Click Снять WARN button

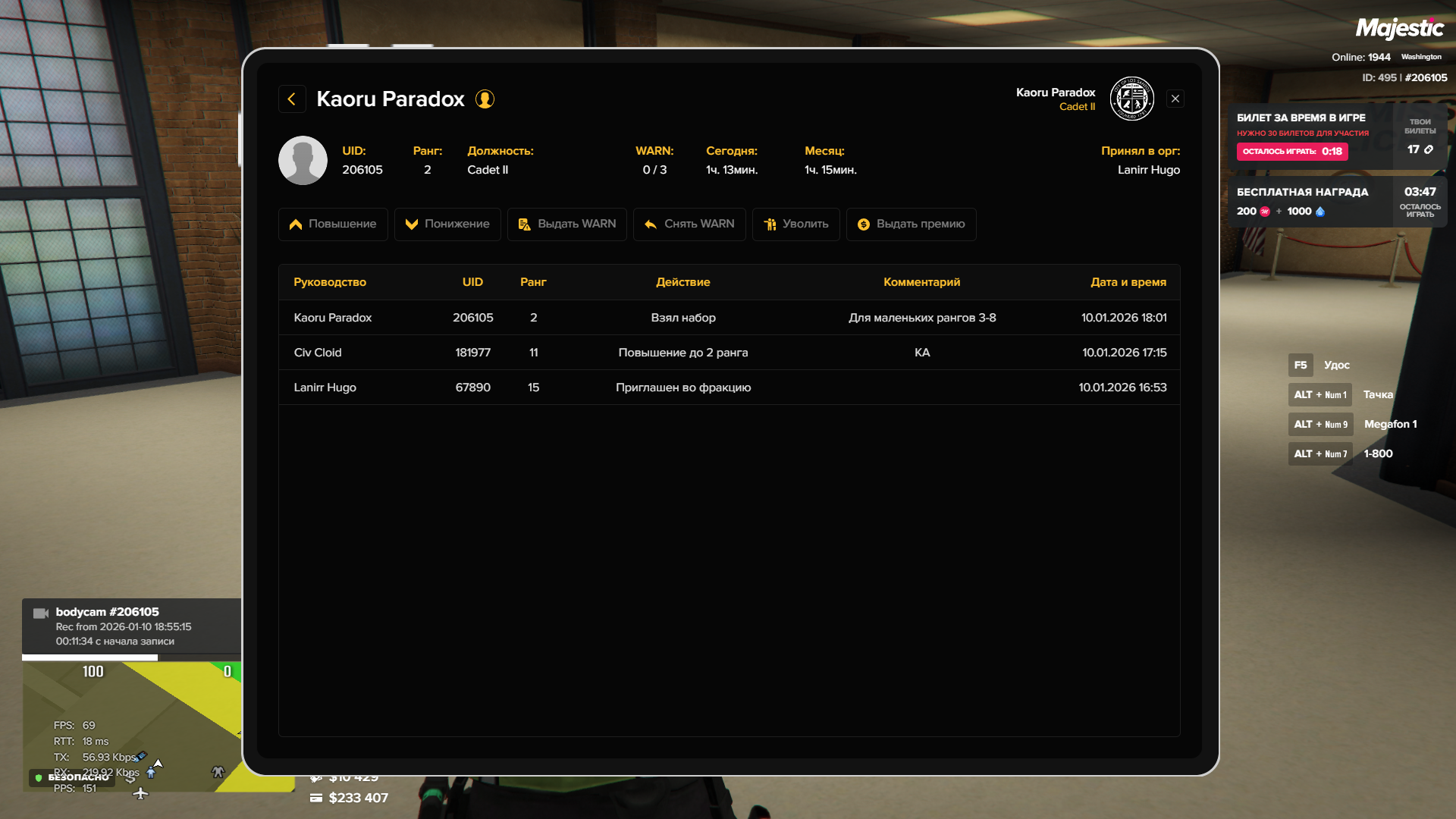689,224
